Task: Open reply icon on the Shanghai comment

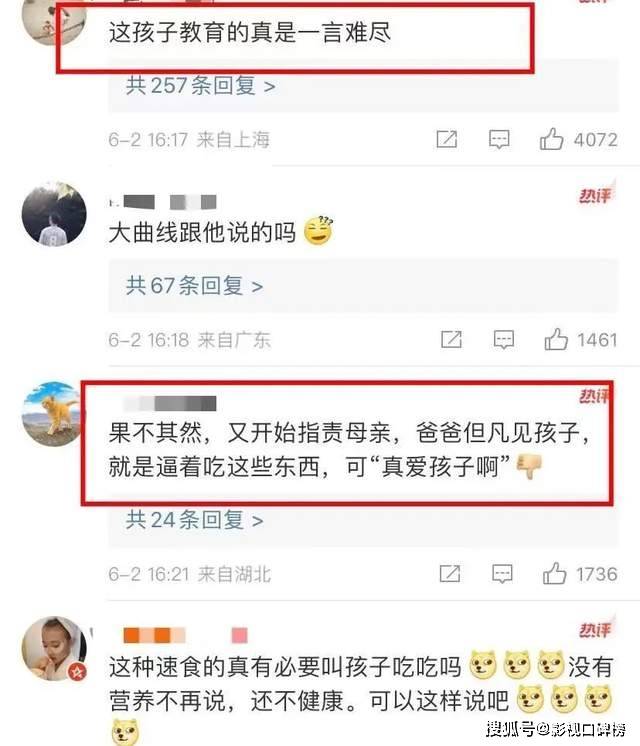Action: click(499, 139)
